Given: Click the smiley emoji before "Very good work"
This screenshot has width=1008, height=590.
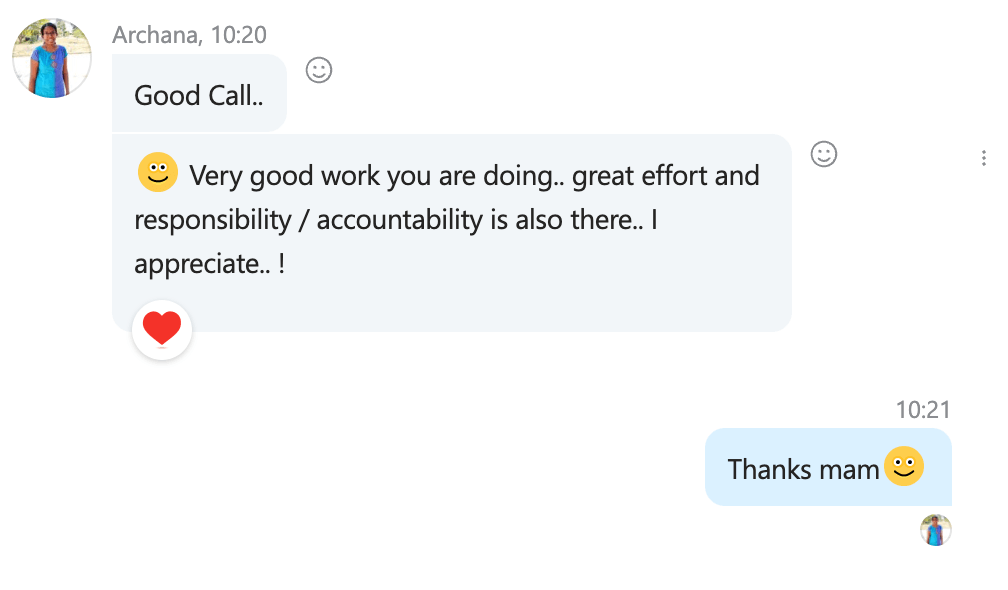Looking at the screenshot, I should 158,173.
